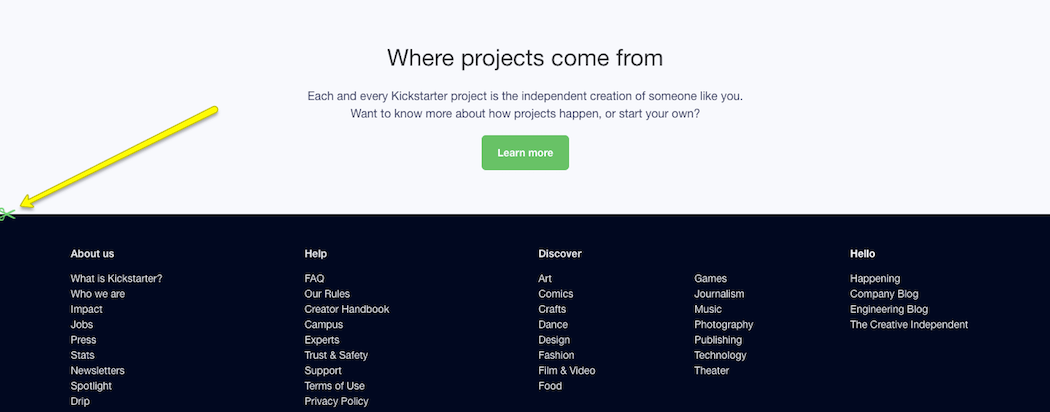Open the Theater category
The width and height of the screenshot is (1050, 412).
(712, 371)
